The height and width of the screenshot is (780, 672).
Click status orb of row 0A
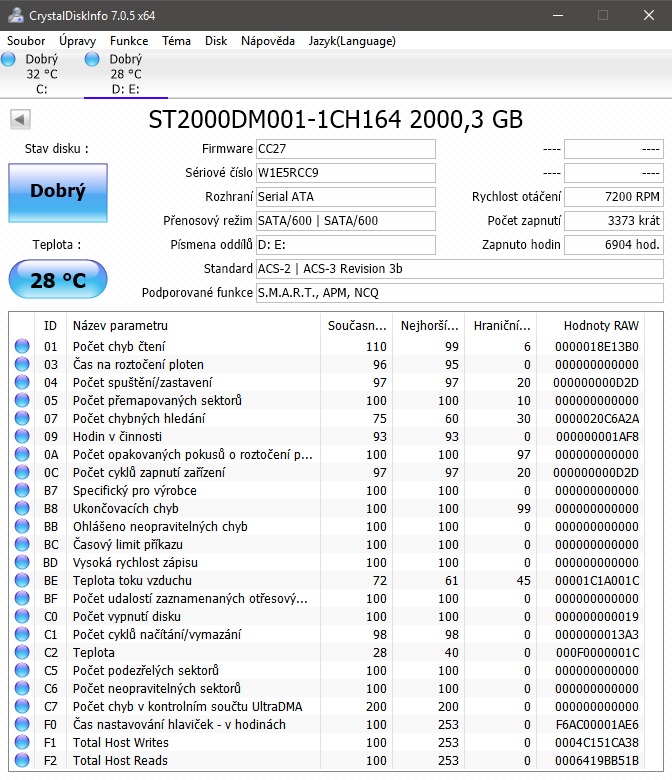[22, 454]
